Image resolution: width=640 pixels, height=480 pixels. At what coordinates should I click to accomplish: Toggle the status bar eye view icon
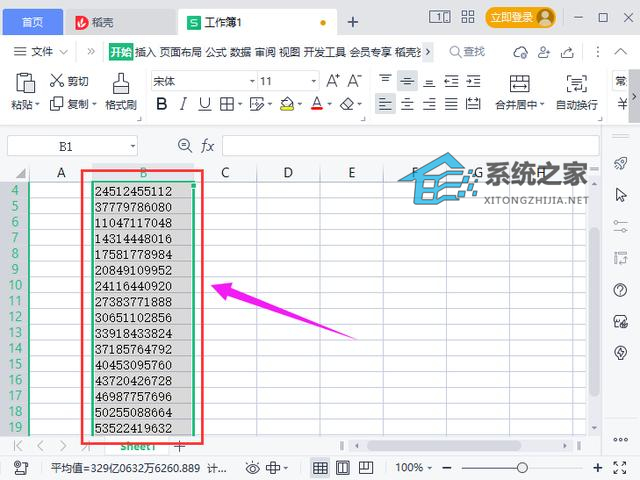[252, 468]
